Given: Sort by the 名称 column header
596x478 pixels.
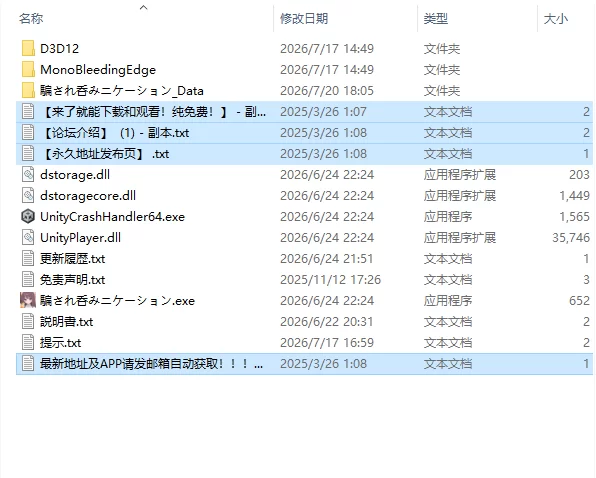Looking at the screenshot, I should click(x=31, y=18).
